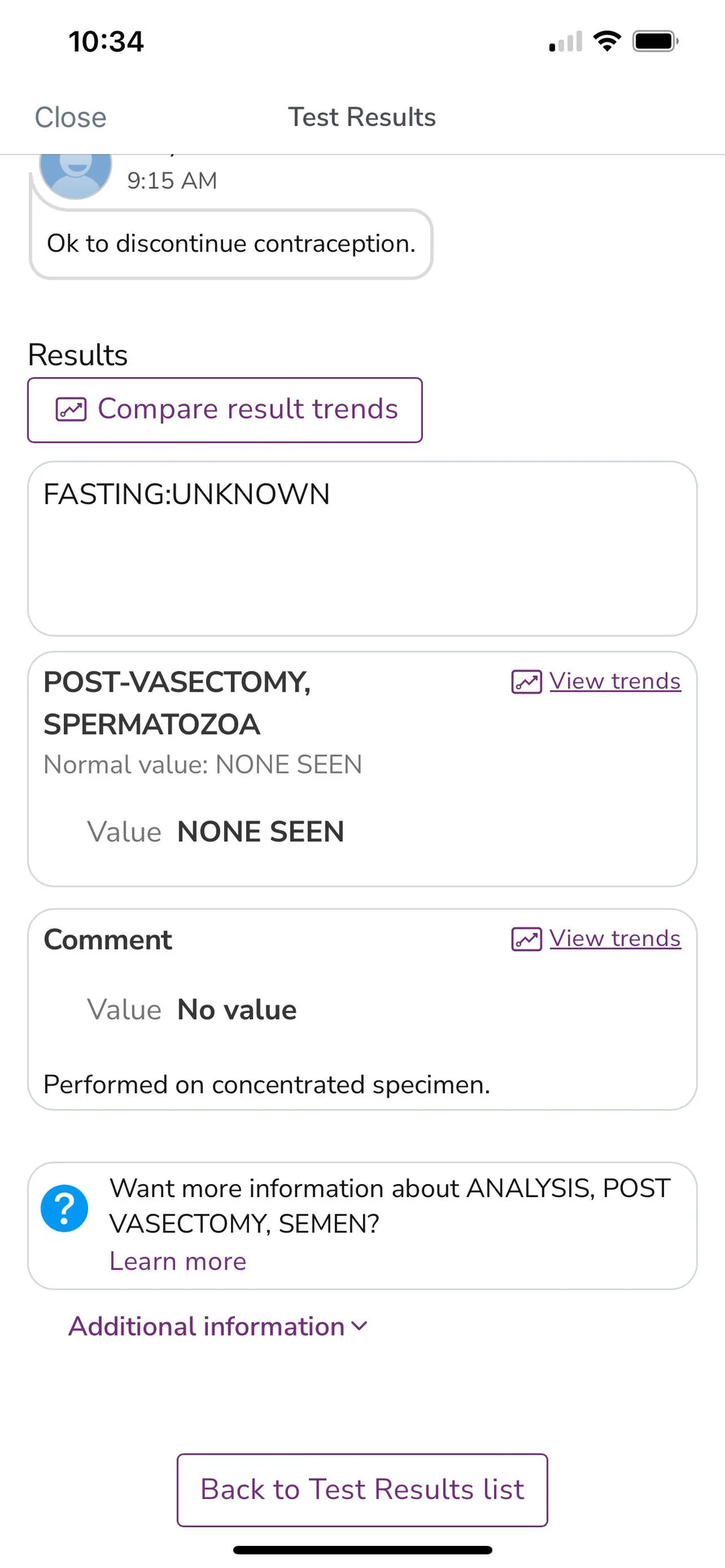Click the trend chart icon in Comment card
725x1568 pixels.
click(x=526, y=939)
